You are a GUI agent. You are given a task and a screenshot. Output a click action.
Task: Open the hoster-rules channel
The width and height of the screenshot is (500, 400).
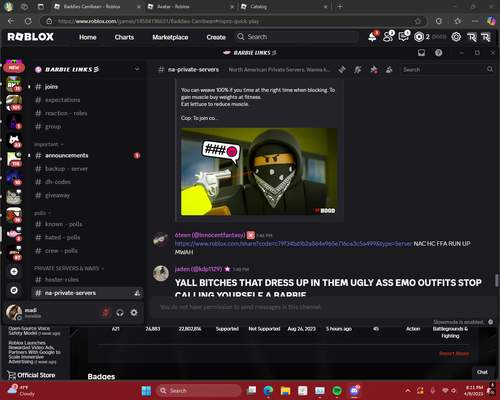click(87, 280)
